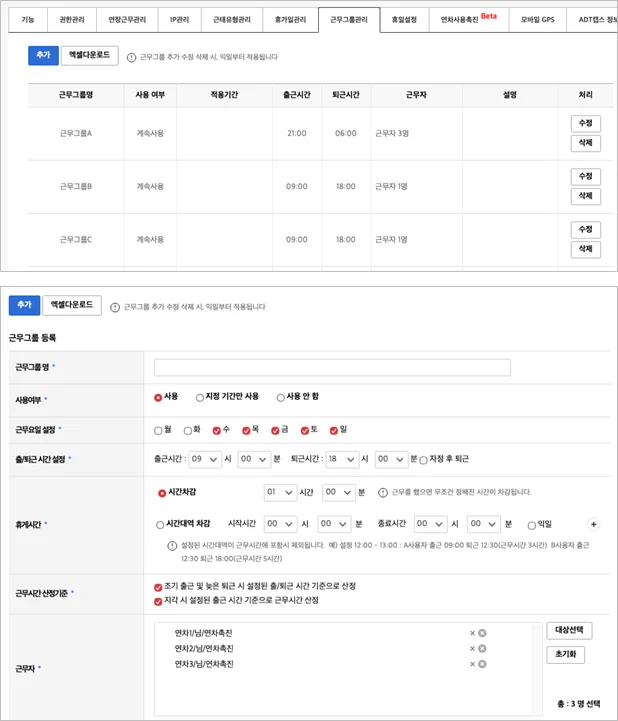The image size is (618, 721).
Task: Enable the 자정 후 퇴근 checkbox
Action: [x=423, y=459]
